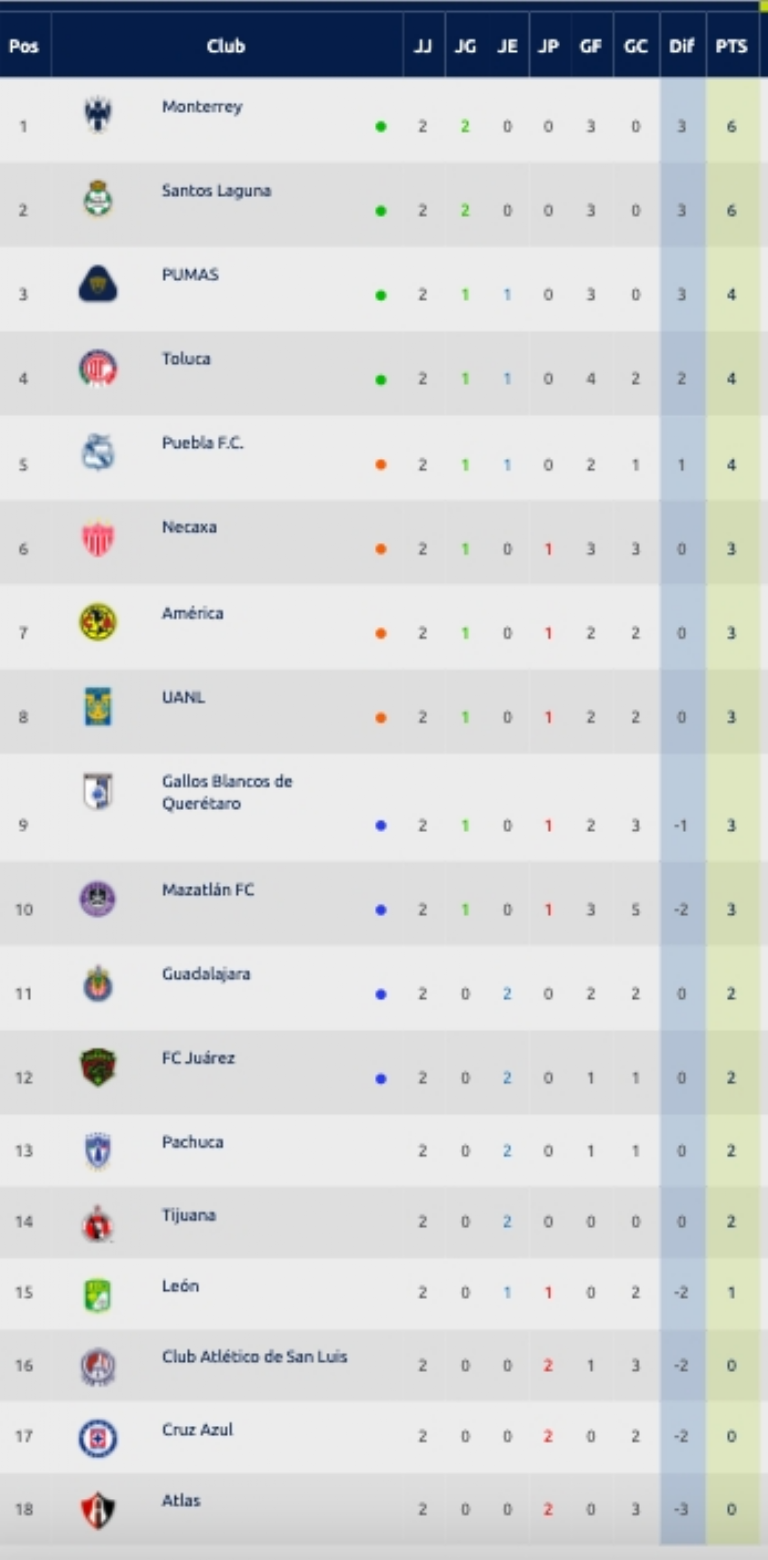Open Club Atlético de San Luis link

pyautogui.click(x=255, y=1357)
